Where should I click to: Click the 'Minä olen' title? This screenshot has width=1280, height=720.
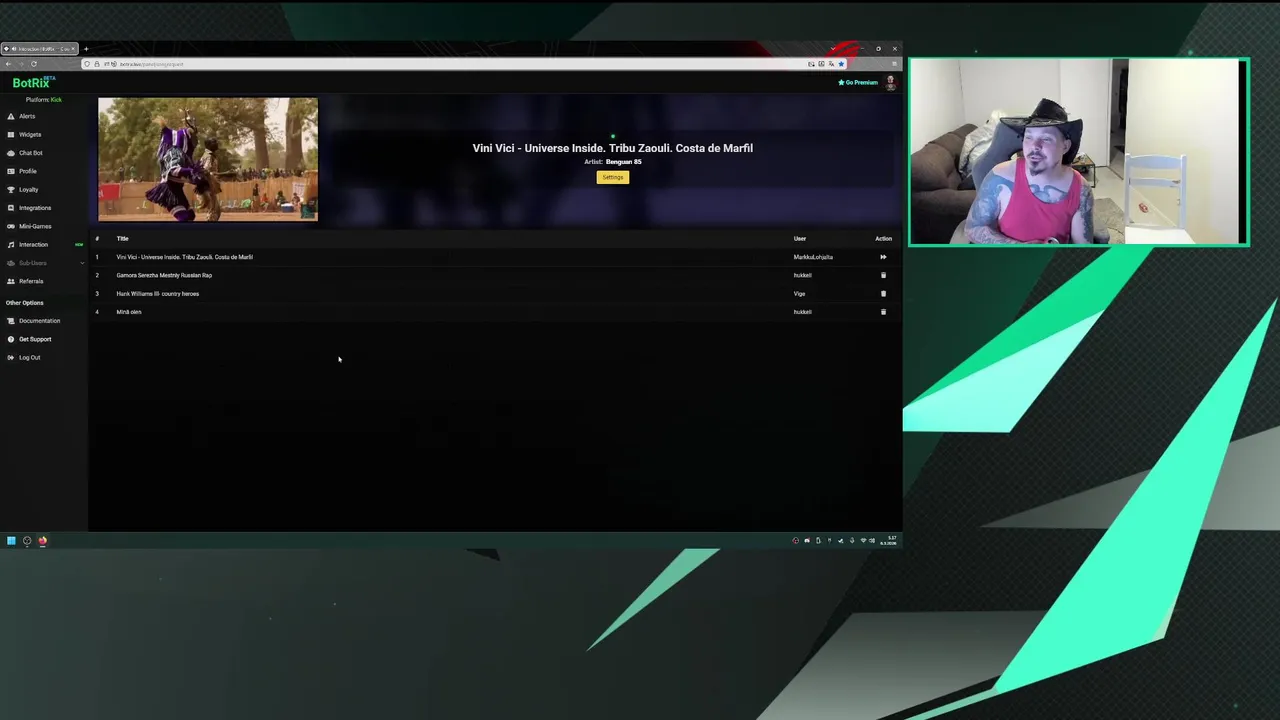click(129, 312)
